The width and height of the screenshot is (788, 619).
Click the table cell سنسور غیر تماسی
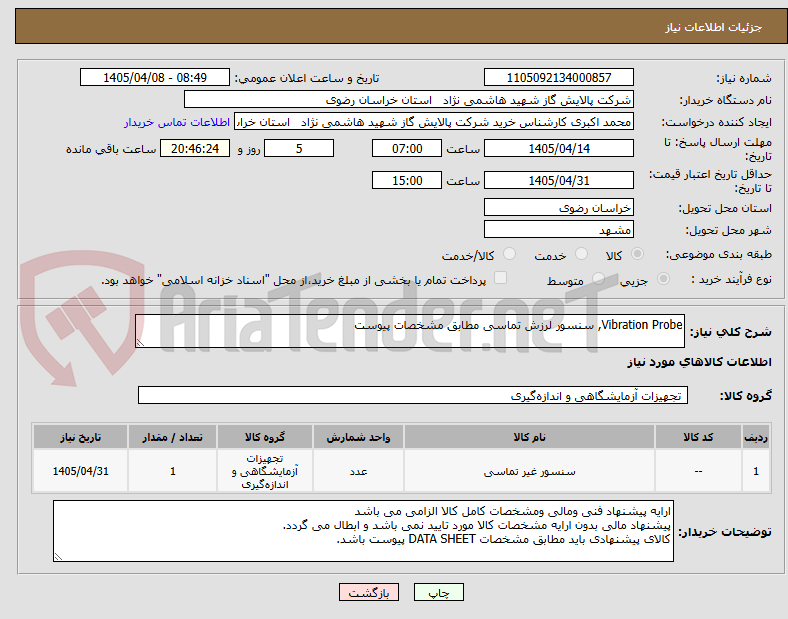tap(529, 471)
